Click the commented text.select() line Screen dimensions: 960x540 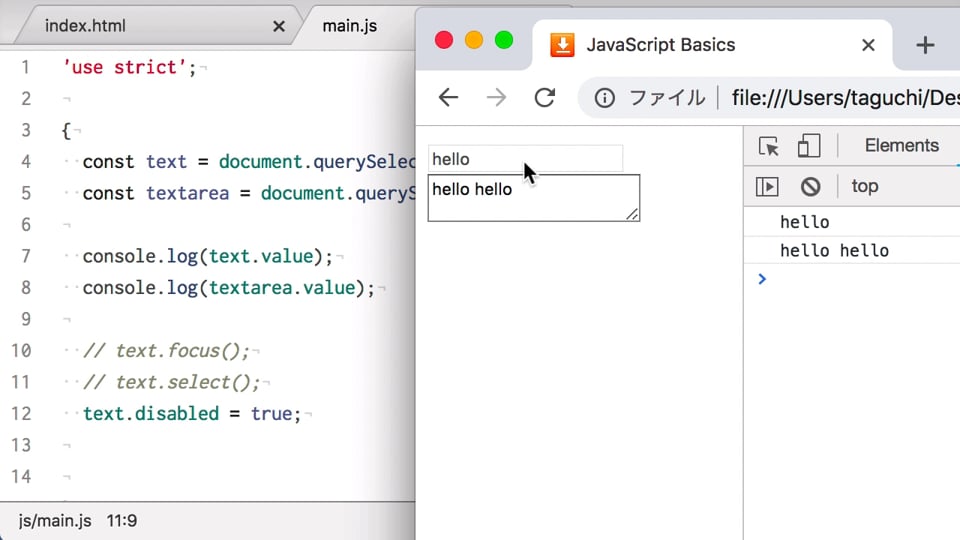point(171,383)
